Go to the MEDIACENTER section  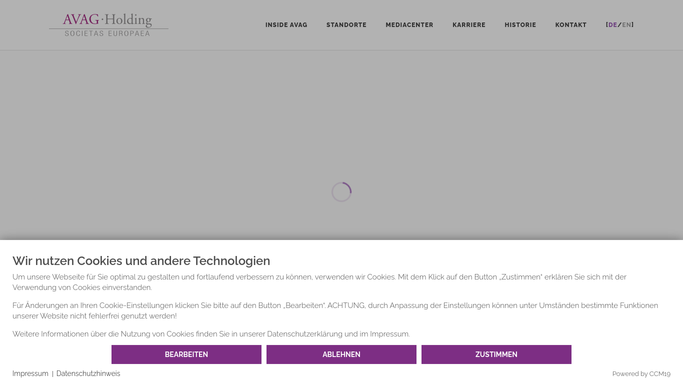[x=409, y=25]
